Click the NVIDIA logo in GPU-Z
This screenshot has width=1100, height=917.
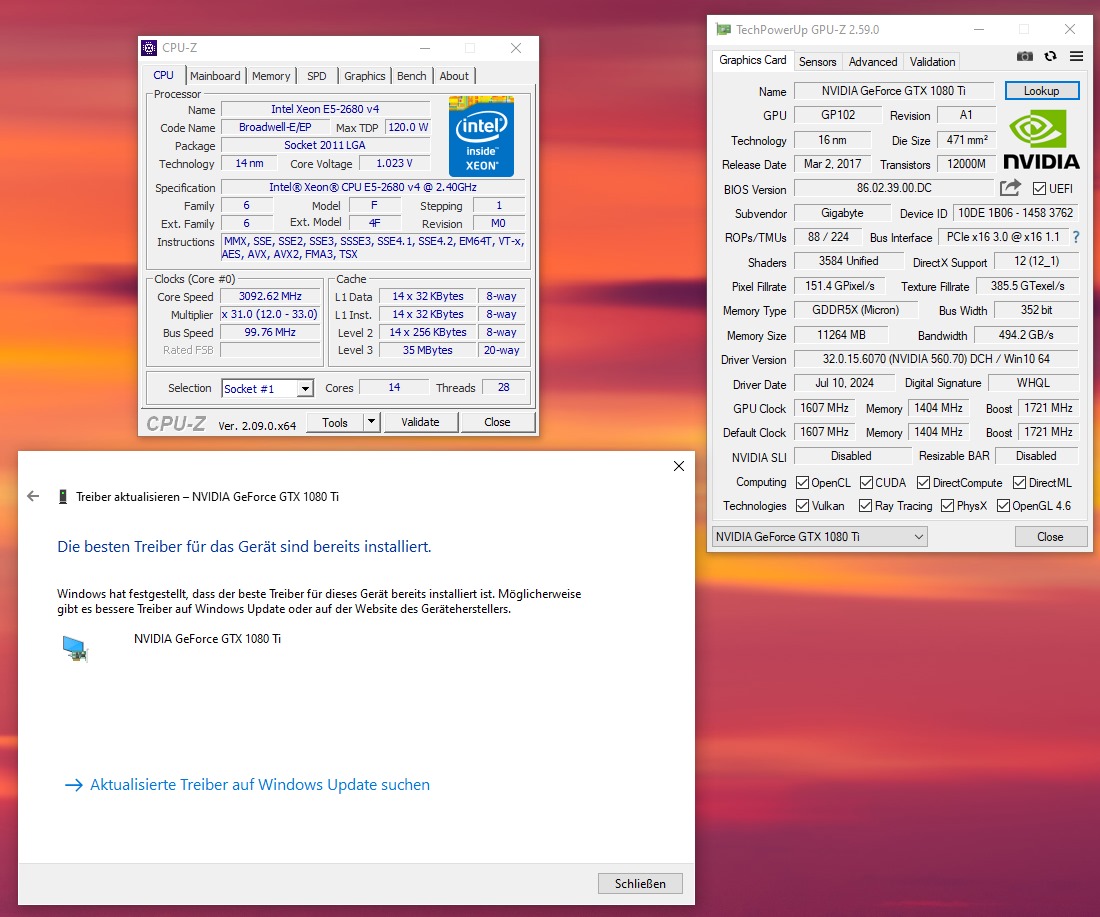pos(1041,142)
